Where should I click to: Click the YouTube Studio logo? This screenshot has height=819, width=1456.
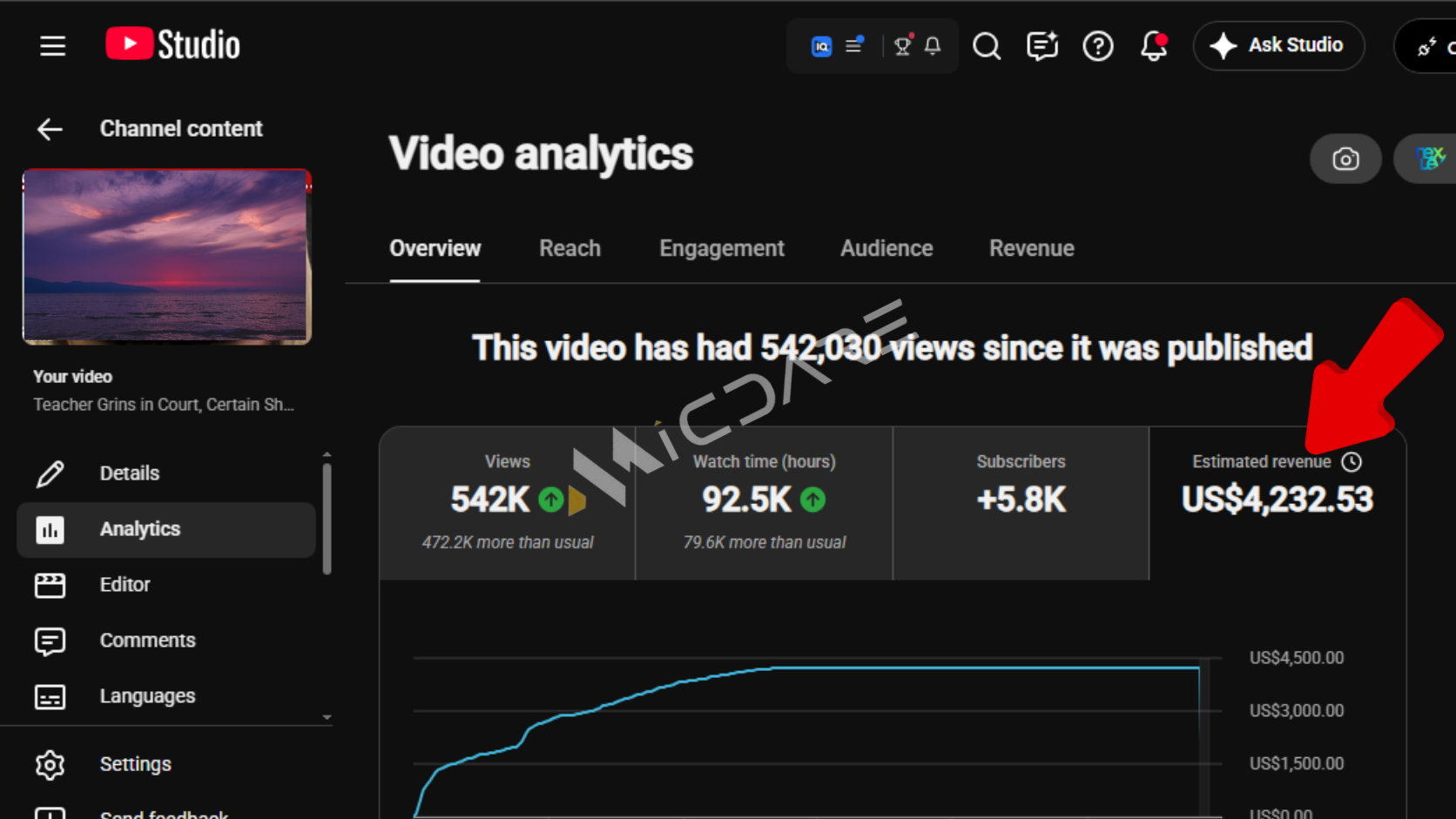[172, 44]
